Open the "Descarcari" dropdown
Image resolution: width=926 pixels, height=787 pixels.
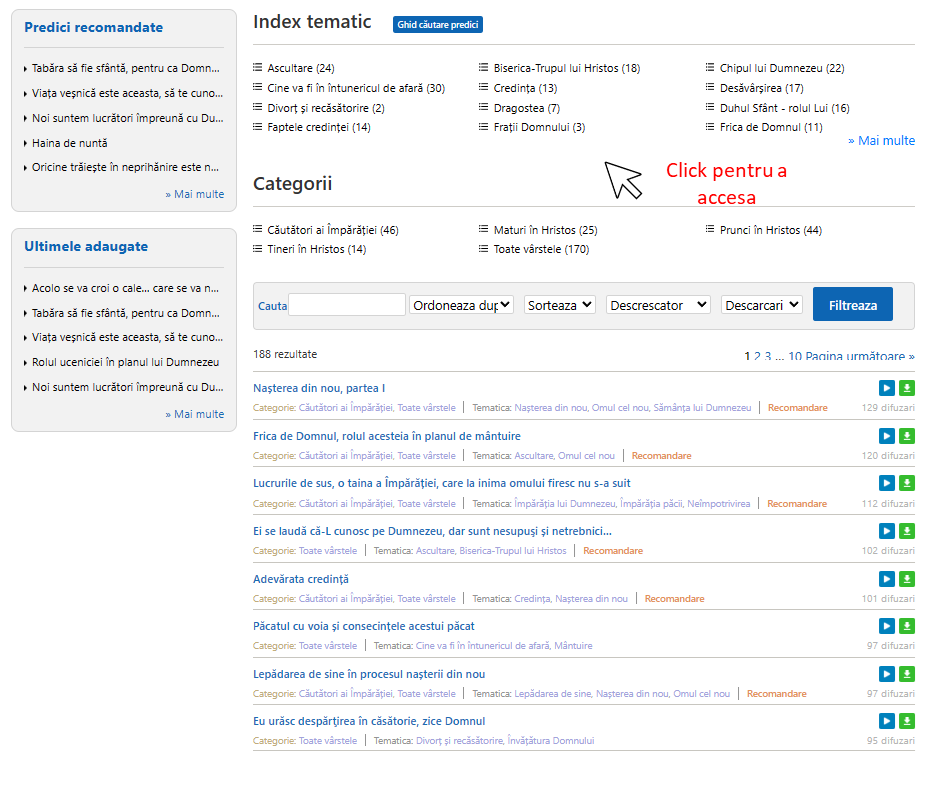761,304
